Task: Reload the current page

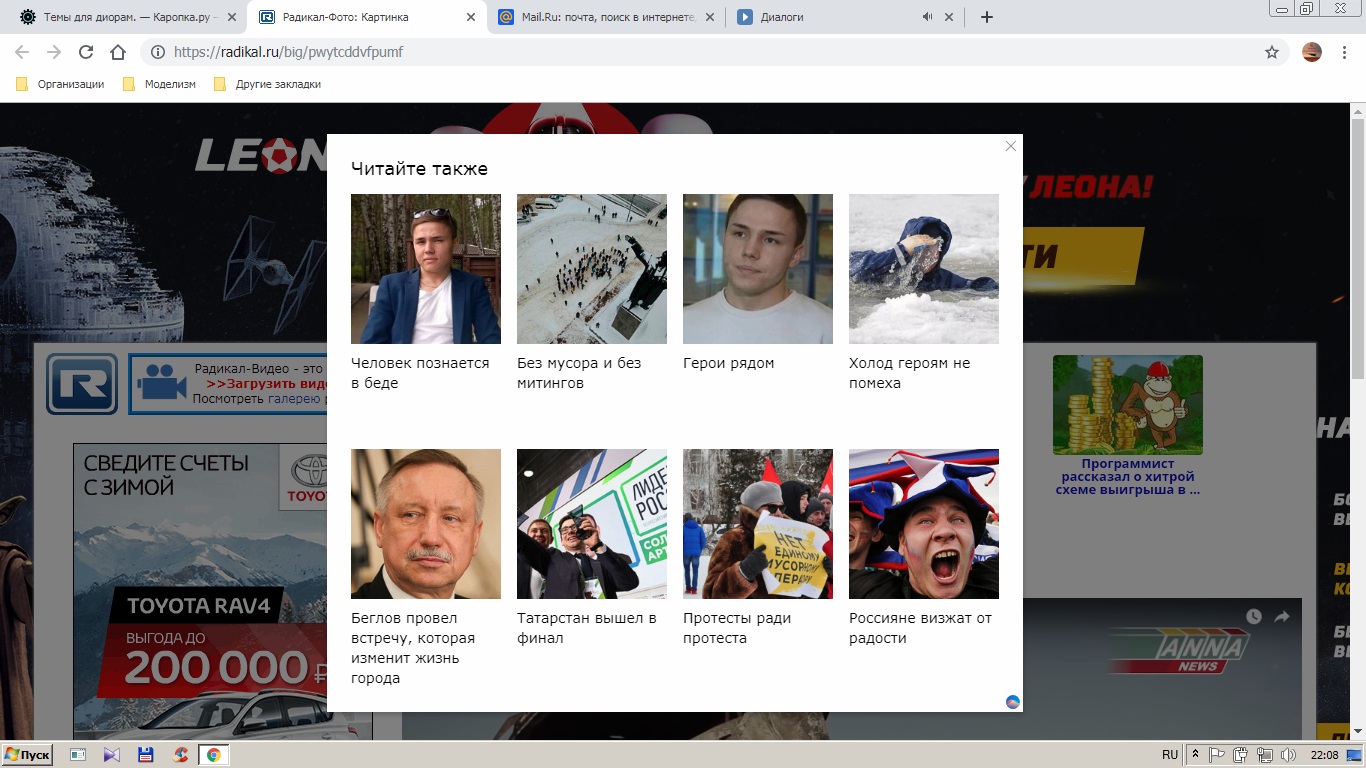Action: pos(86,52)
